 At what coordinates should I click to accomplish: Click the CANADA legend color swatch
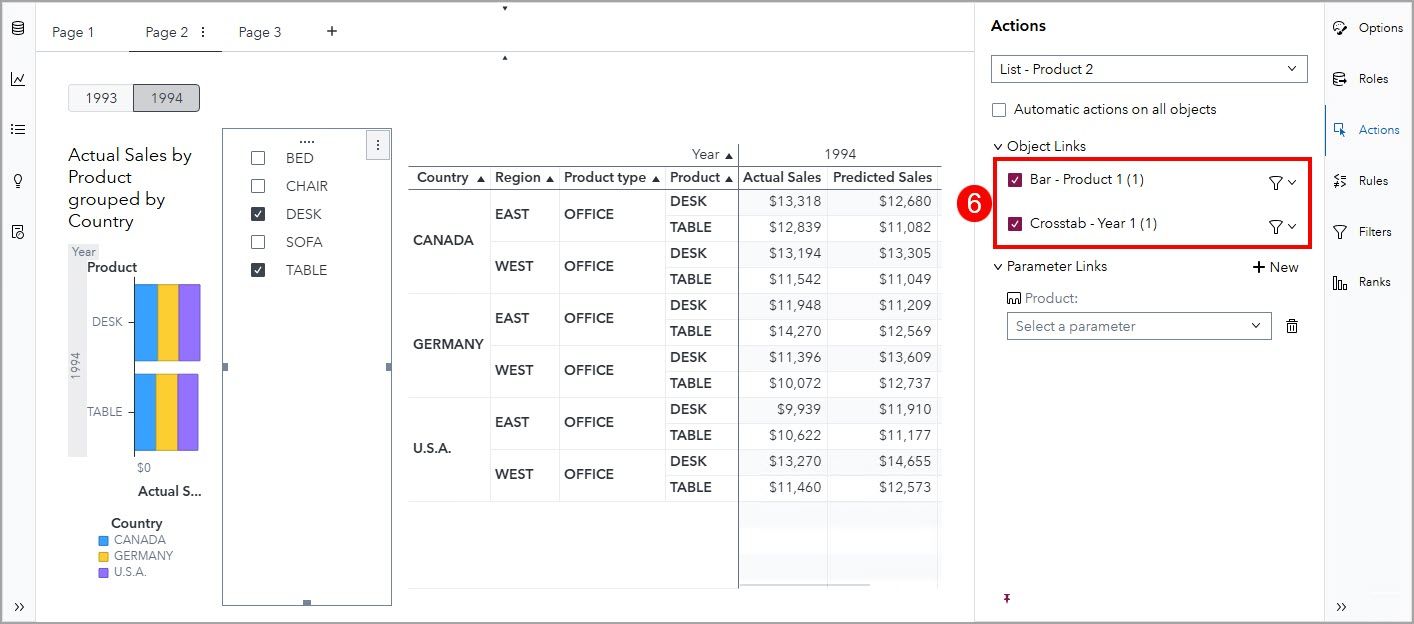[103, 541]
